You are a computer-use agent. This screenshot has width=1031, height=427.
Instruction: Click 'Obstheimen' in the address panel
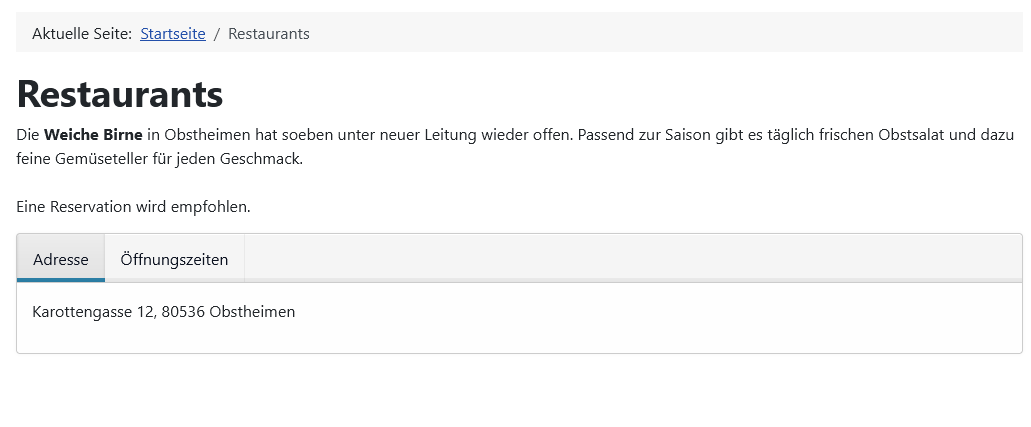click(x=252, y=312)
